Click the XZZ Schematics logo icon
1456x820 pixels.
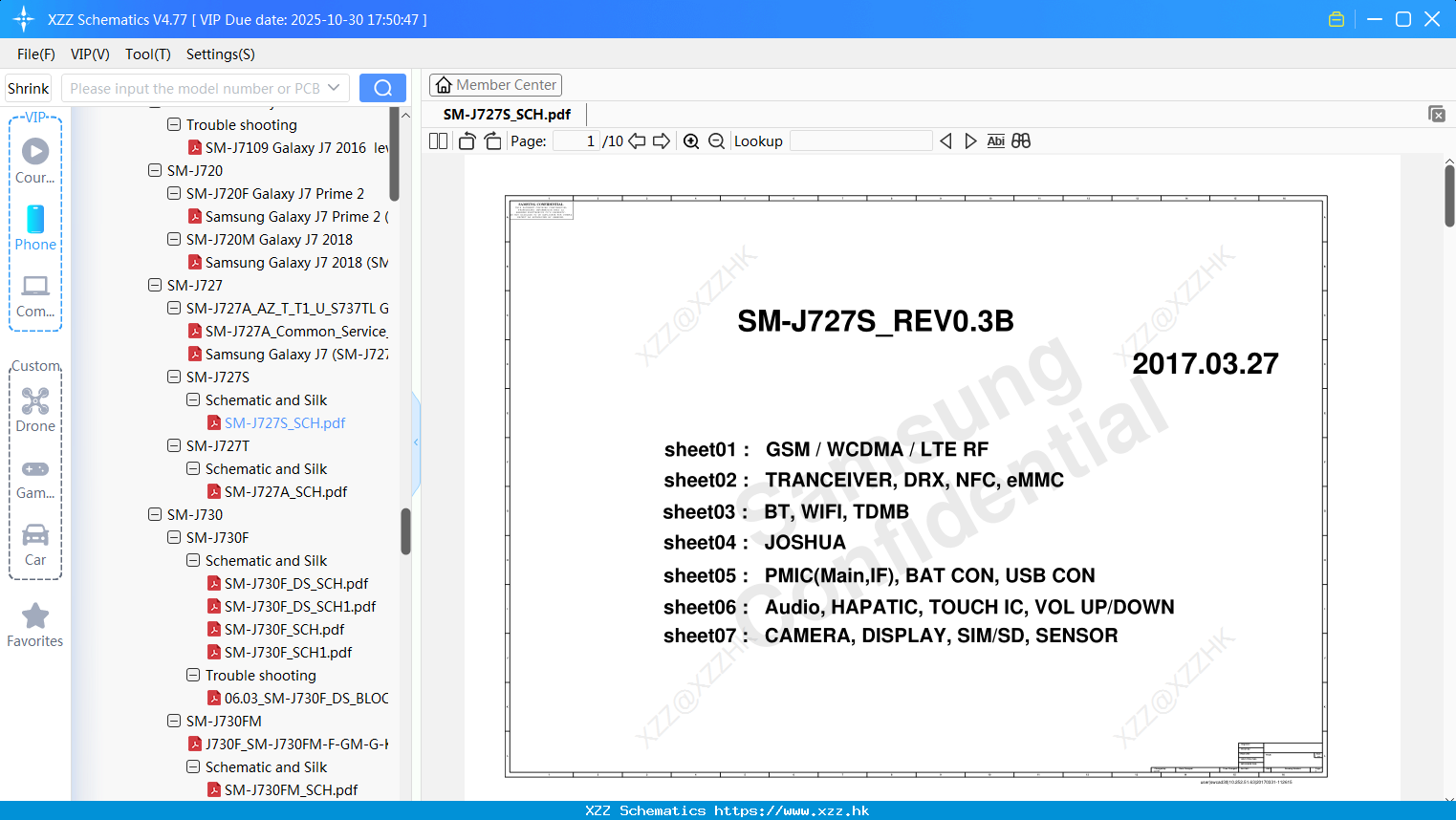[x=24, y=19]
